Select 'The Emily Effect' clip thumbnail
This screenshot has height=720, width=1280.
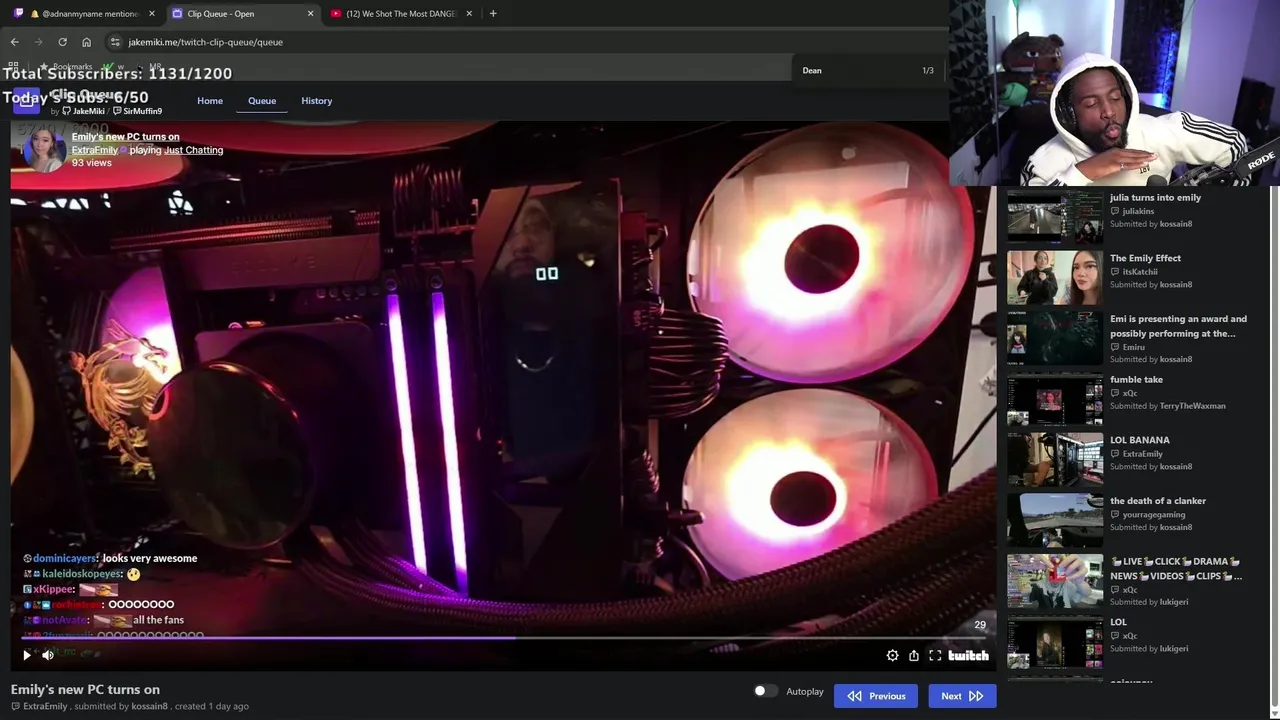[x=1055, y=278]
